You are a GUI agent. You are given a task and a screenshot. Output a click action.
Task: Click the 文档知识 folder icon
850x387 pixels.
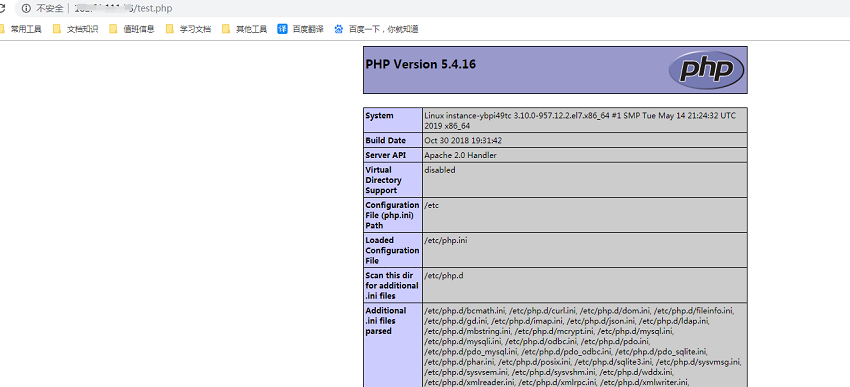pos(57,29)
